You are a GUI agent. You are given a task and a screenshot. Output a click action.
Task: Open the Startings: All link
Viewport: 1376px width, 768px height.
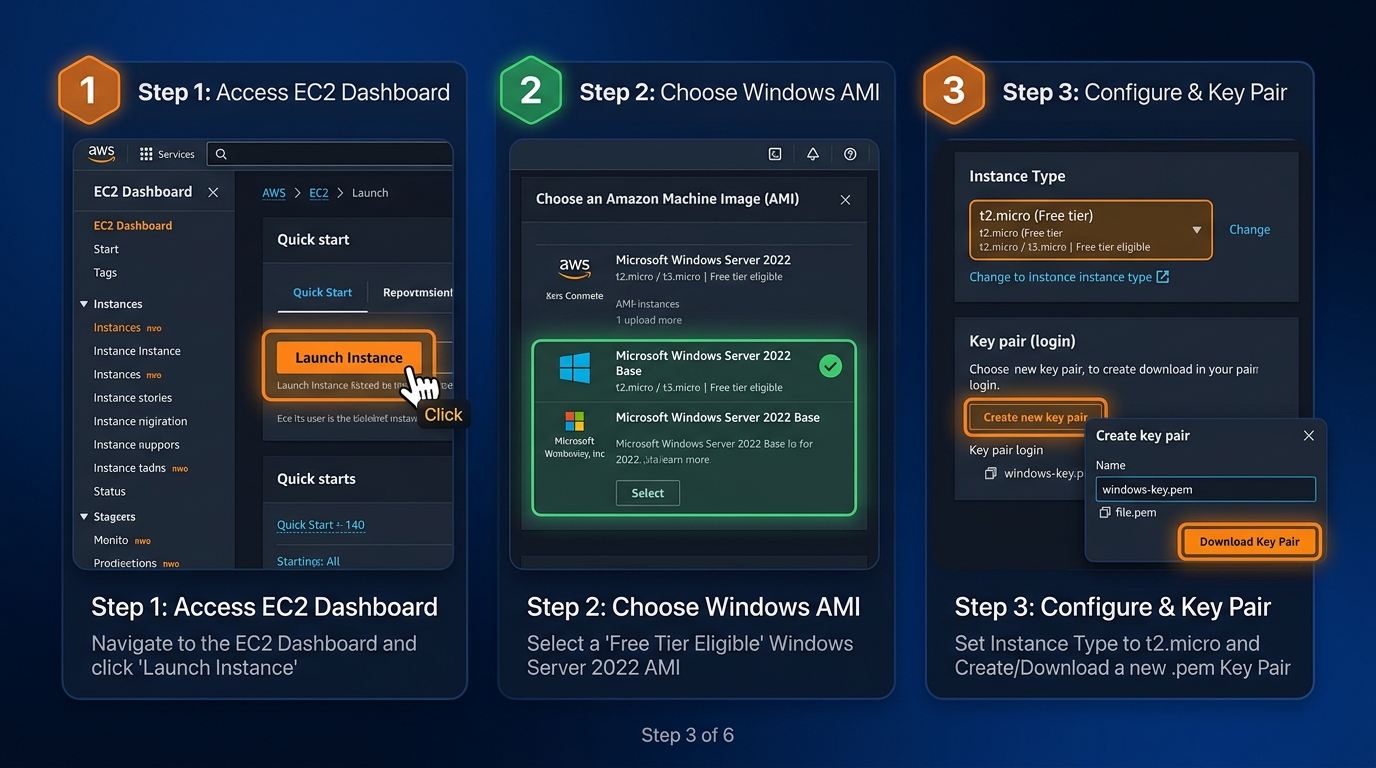pos(308,562)
